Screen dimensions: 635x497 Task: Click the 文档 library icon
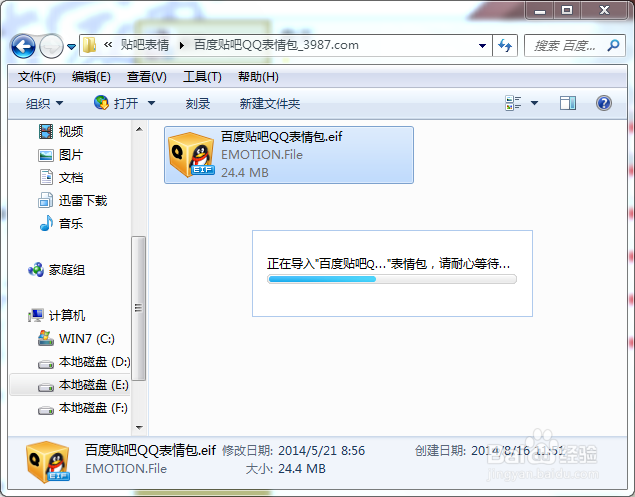[46, 177]
